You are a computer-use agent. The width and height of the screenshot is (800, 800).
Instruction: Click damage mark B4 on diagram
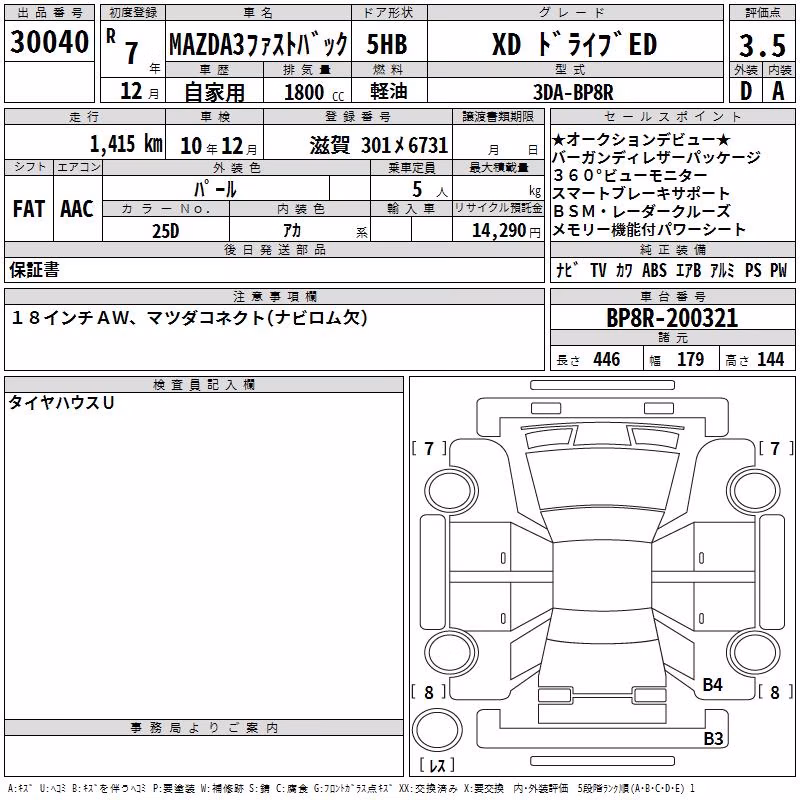click(712, 685)
